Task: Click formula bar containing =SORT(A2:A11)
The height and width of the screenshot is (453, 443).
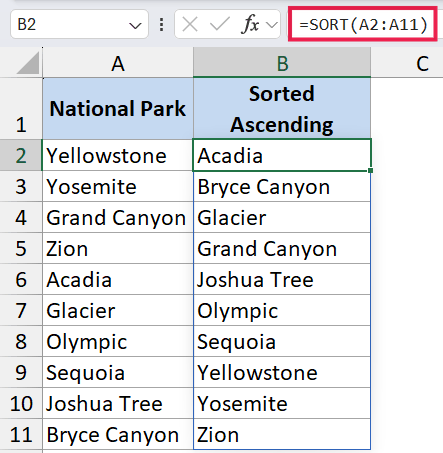Action: click(x=363, y=24)
